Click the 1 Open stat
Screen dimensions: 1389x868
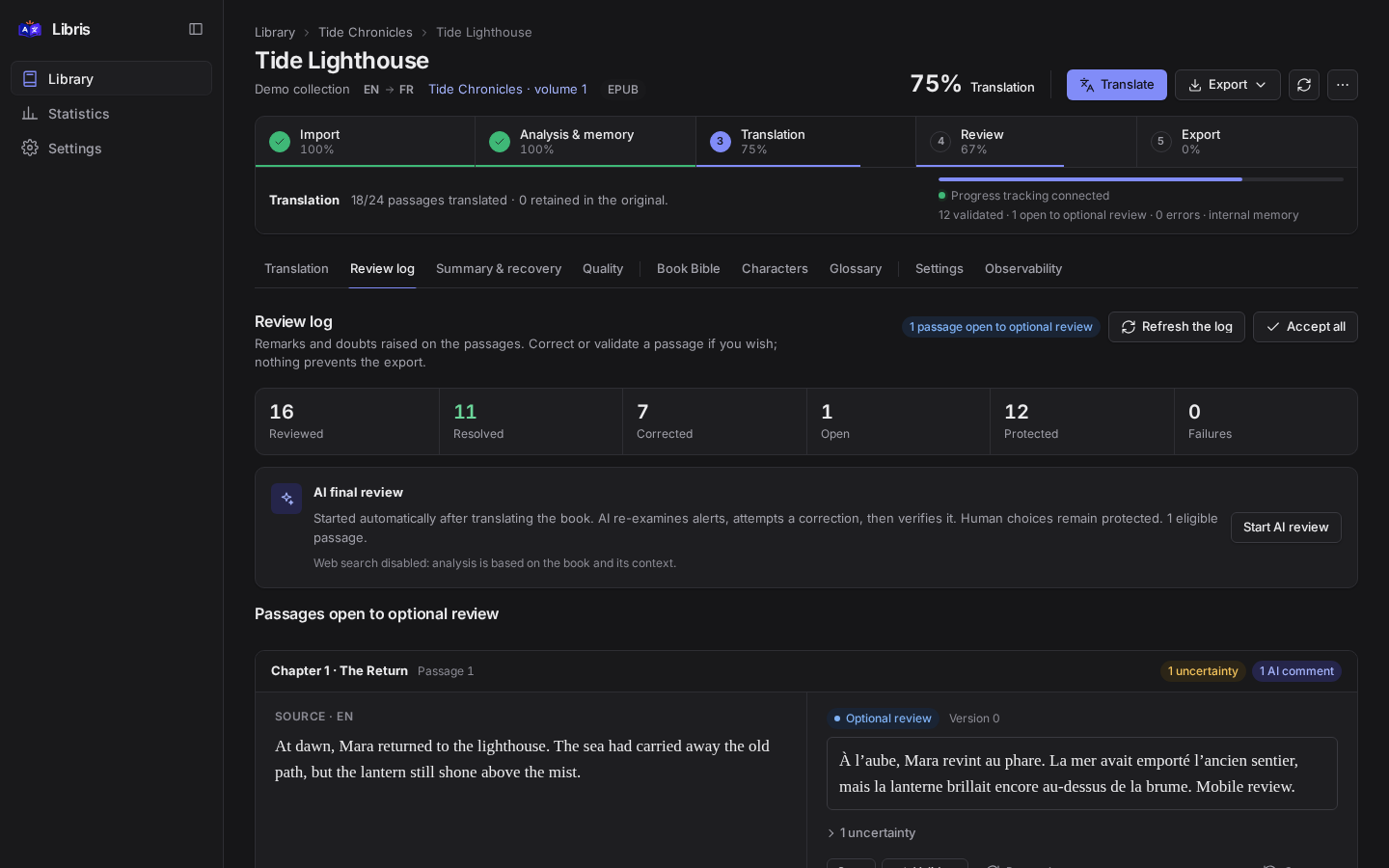point(899,421)
